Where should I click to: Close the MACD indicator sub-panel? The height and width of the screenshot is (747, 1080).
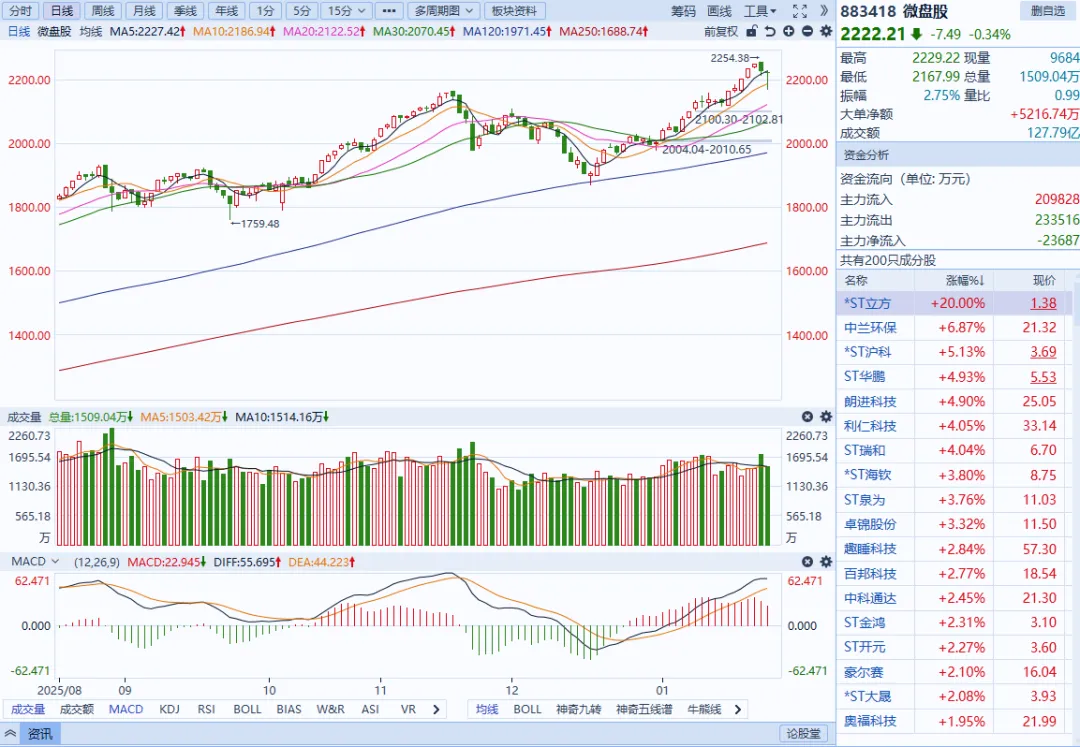coord(807,562)
